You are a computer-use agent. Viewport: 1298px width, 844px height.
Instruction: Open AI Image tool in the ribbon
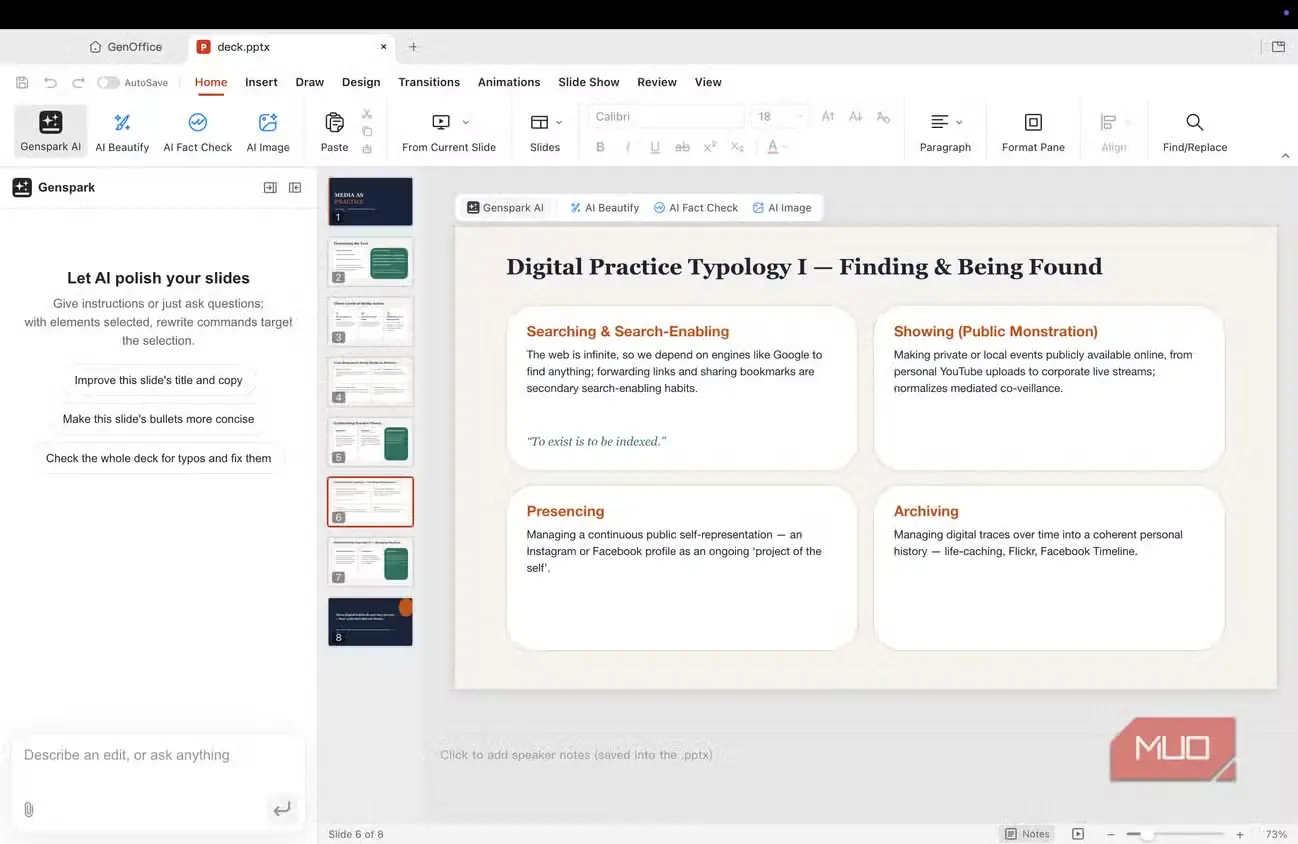click(x=268, y=131)
